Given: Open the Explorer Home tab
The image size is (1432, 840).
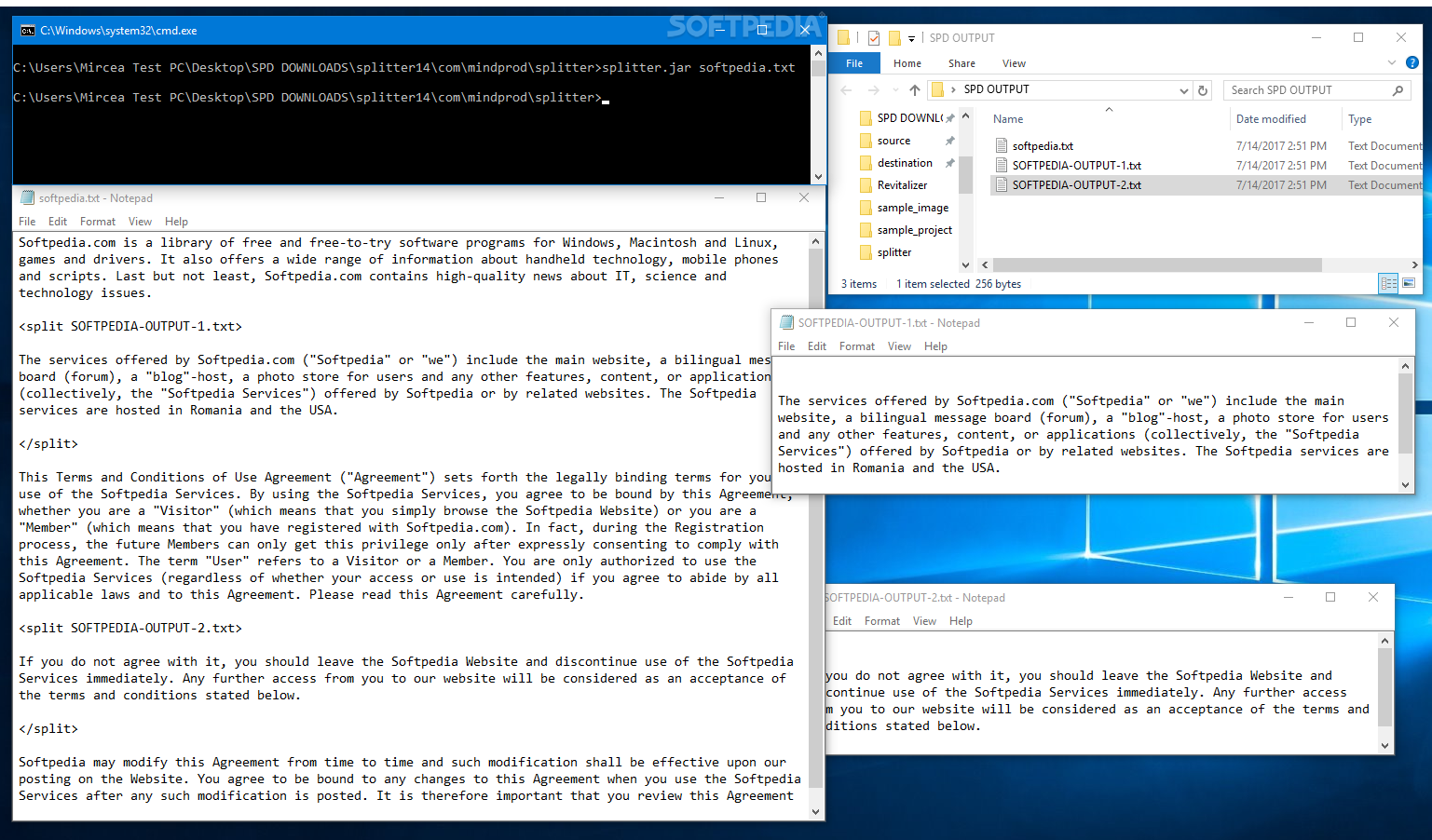Looking at the screenshot, I should [907, 63].
